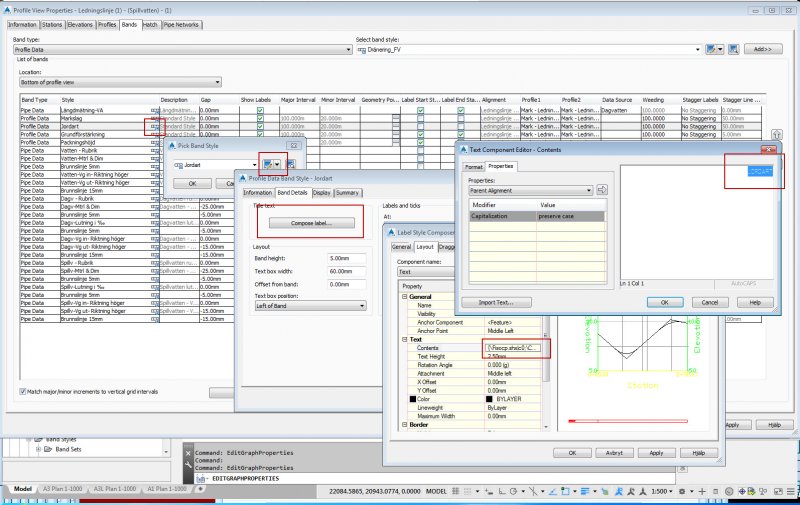The image size is (800, 505).
Task: Toggle Match major/minor increments checkbox
Action: 24,391
